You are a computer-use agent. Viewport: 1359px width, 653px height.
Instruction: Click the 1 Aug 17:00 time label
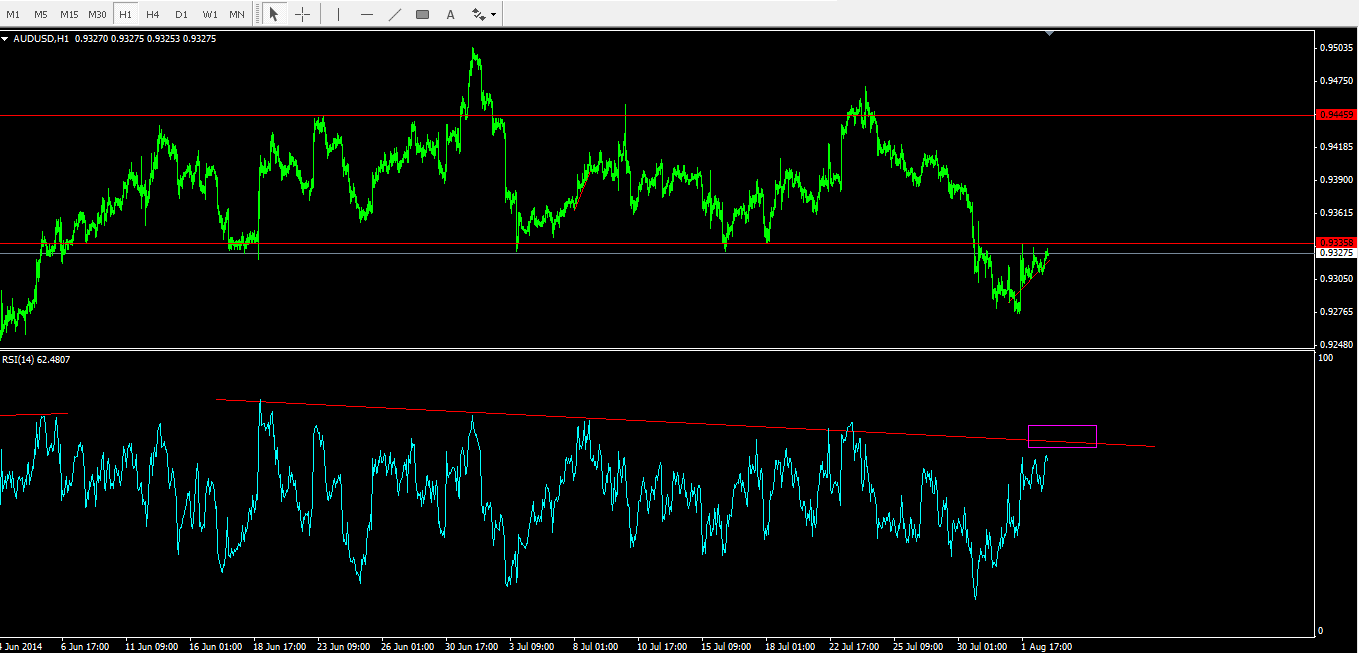point(1046,646)
